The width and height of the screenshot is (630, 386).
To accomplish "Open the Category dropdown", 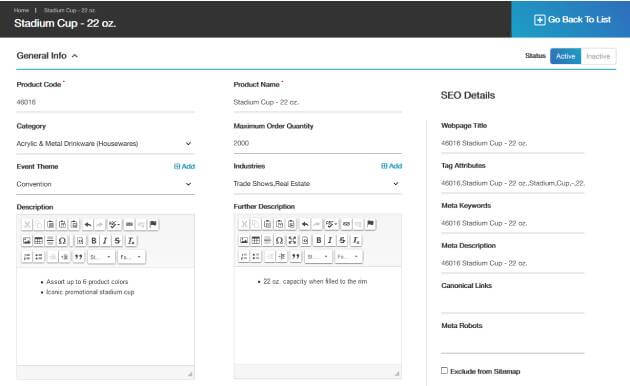I will coord(105,143).
